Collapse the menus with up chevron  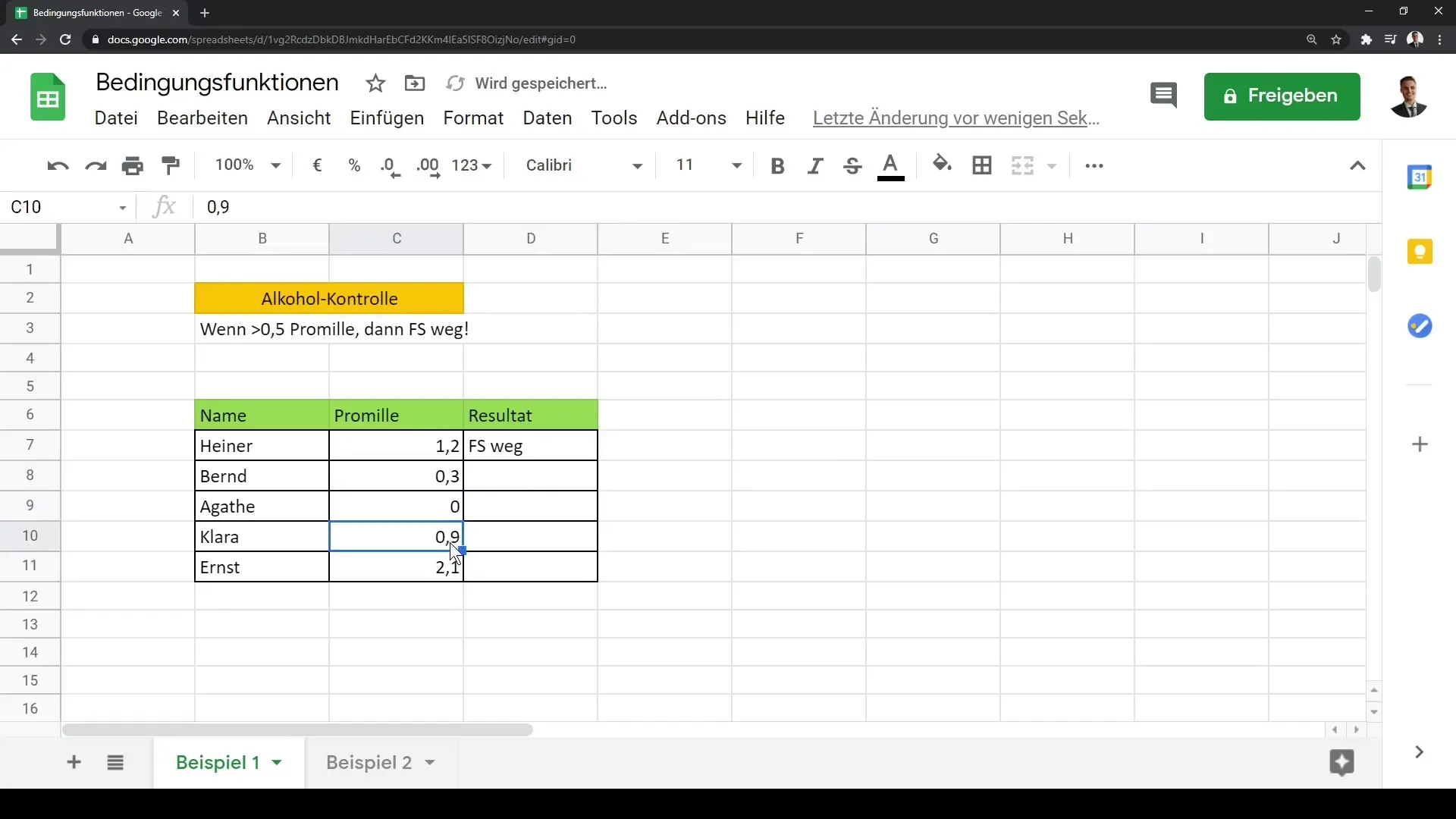[1357, 166]
